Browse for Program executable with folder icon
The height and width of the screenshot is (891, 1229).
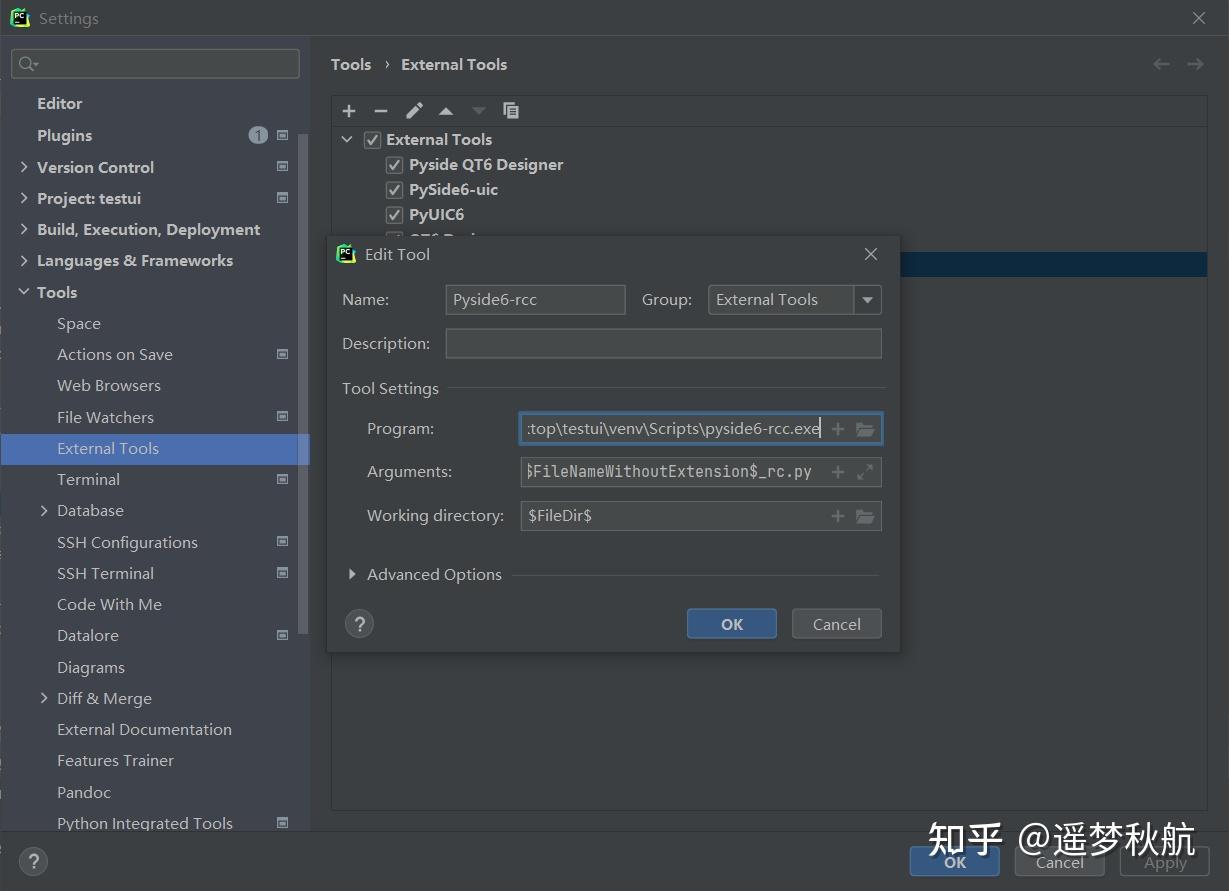[x=864, y=428]
